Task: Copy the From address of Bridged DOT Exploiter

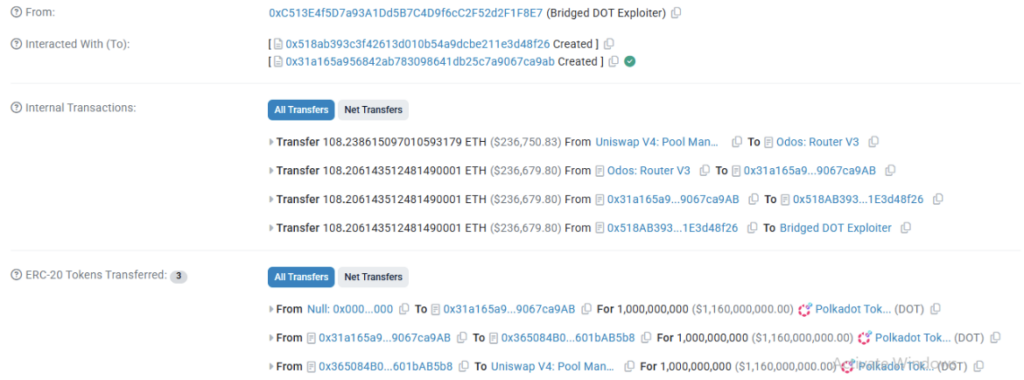Action: (676, 13)
